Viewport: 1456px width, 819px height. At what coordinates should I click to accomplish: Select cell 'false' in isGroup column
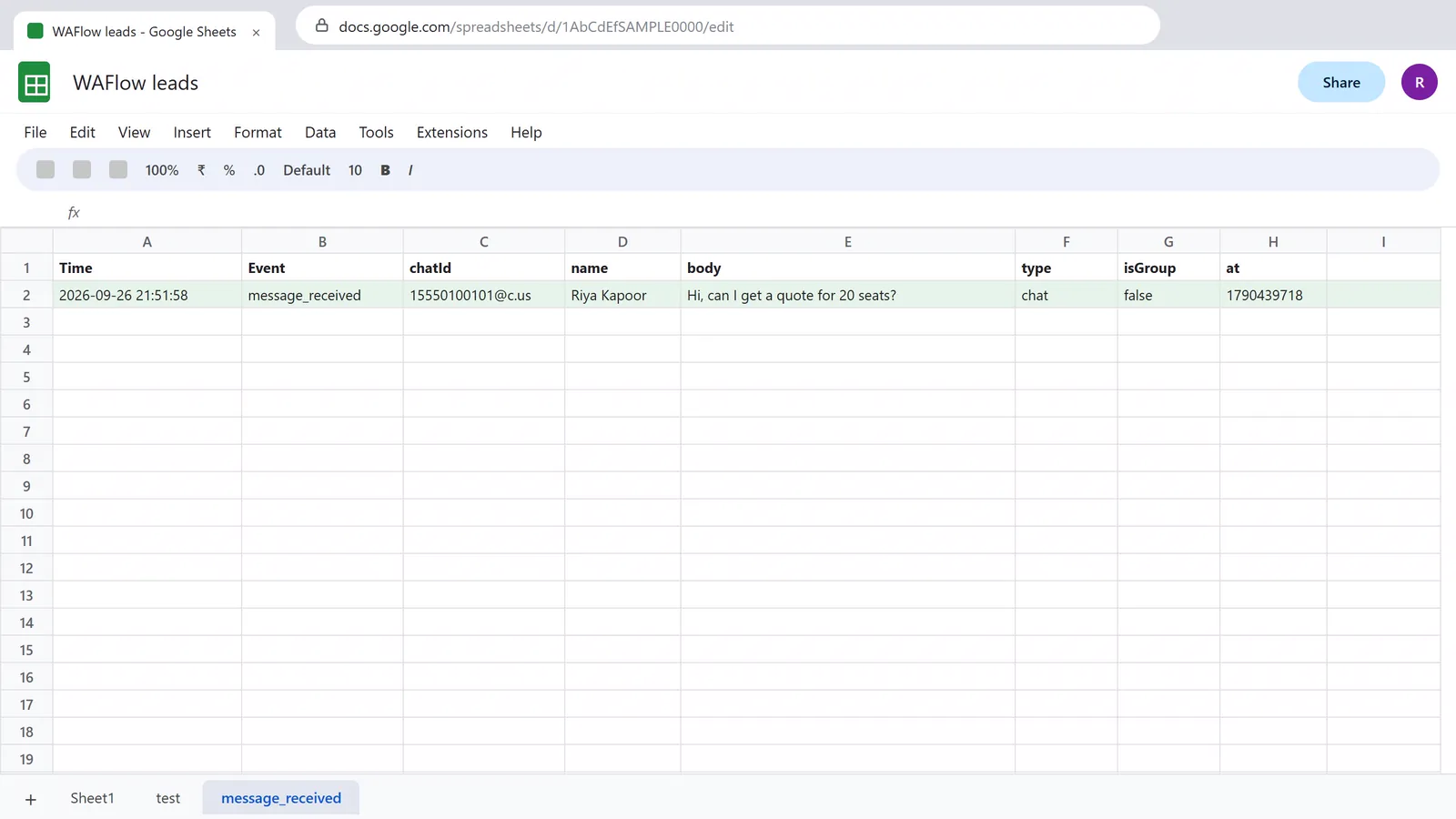tap(1168, 295)
